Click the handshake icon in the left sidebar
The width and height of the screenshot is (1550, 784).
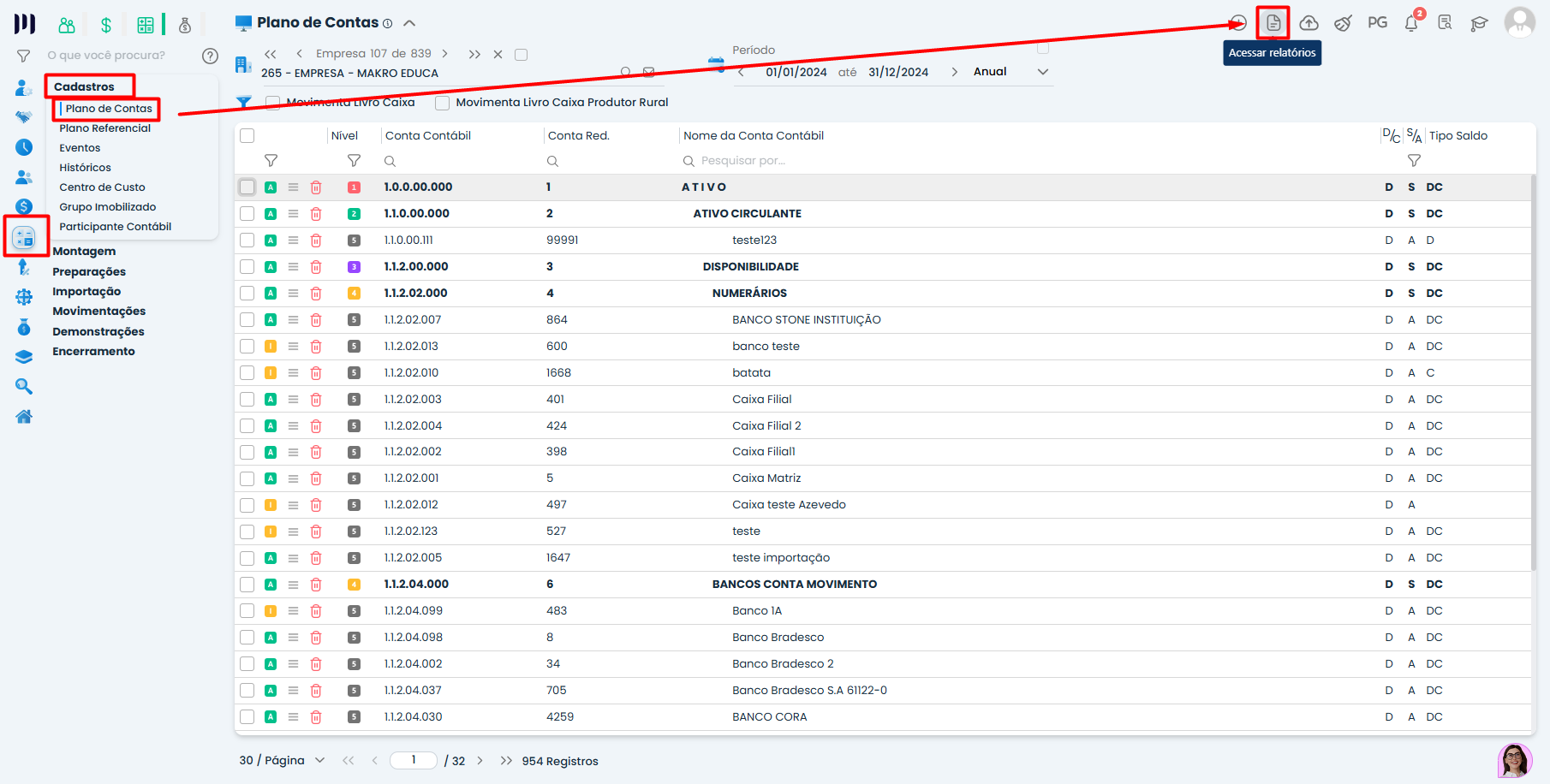pos(24,117)
